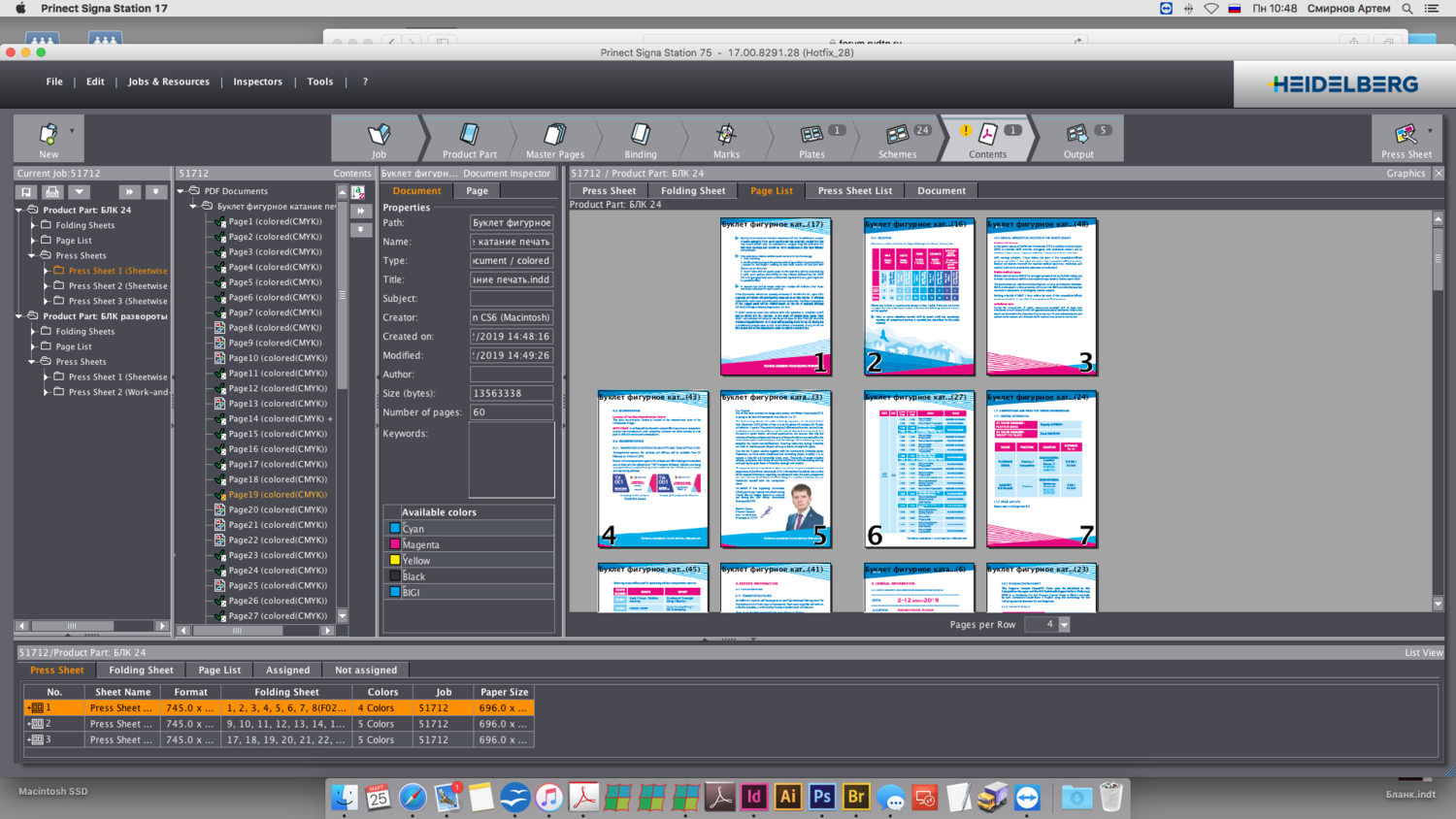Screen dimensions: 1456x819
Task: Open the Marks workflow step
Action: [x=726, y=138]
